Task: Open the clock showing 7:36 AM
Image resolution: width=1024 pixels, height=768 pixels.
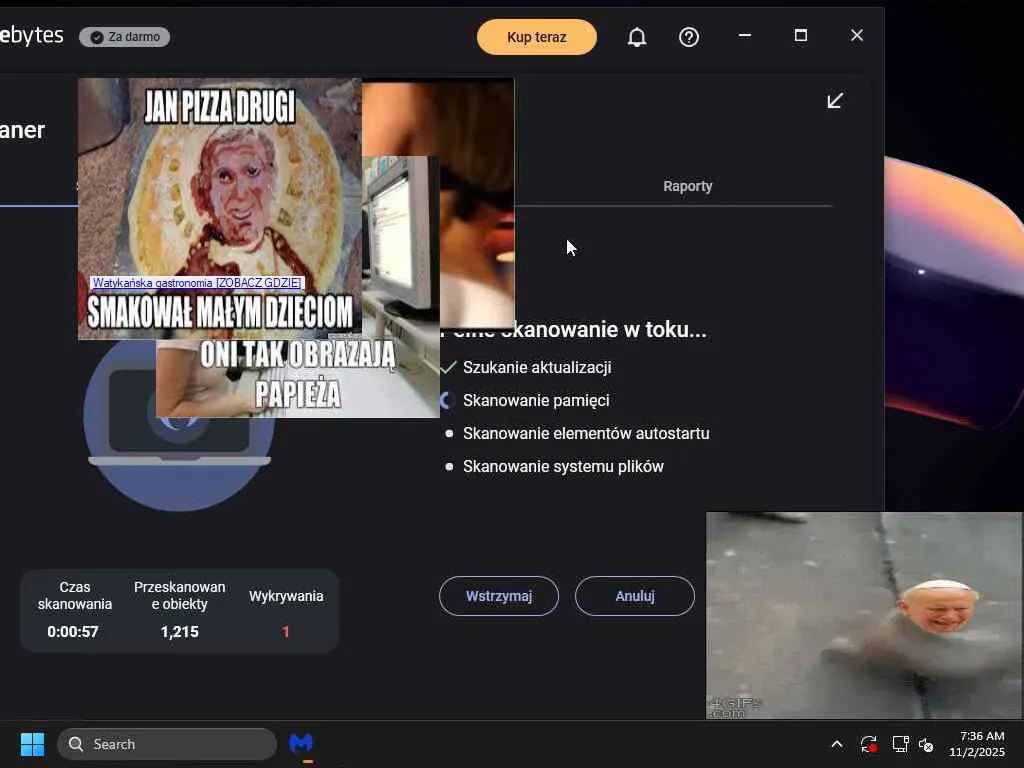Action: pos(977,744)
